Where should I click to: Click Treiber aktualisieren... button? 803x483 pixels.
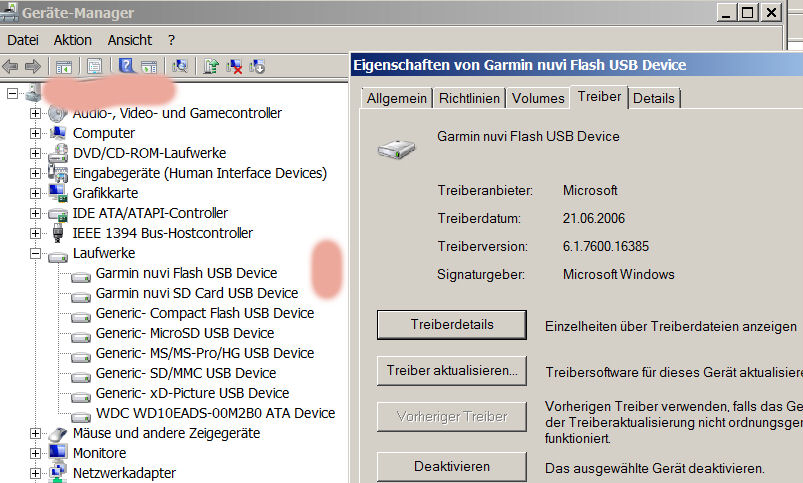(452, 371)
